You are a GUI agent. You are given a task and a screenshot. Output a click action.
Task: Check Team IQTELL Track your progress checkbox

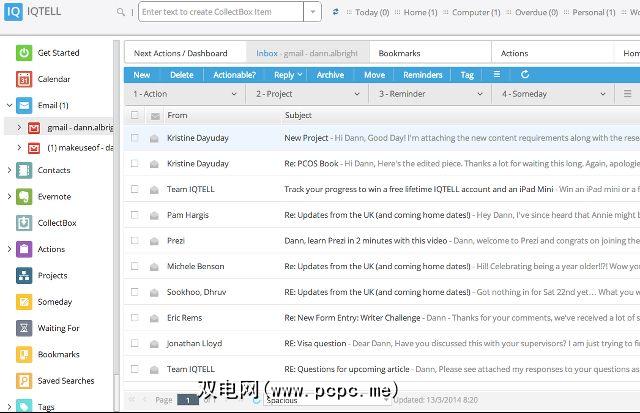(x=135, y=189)
